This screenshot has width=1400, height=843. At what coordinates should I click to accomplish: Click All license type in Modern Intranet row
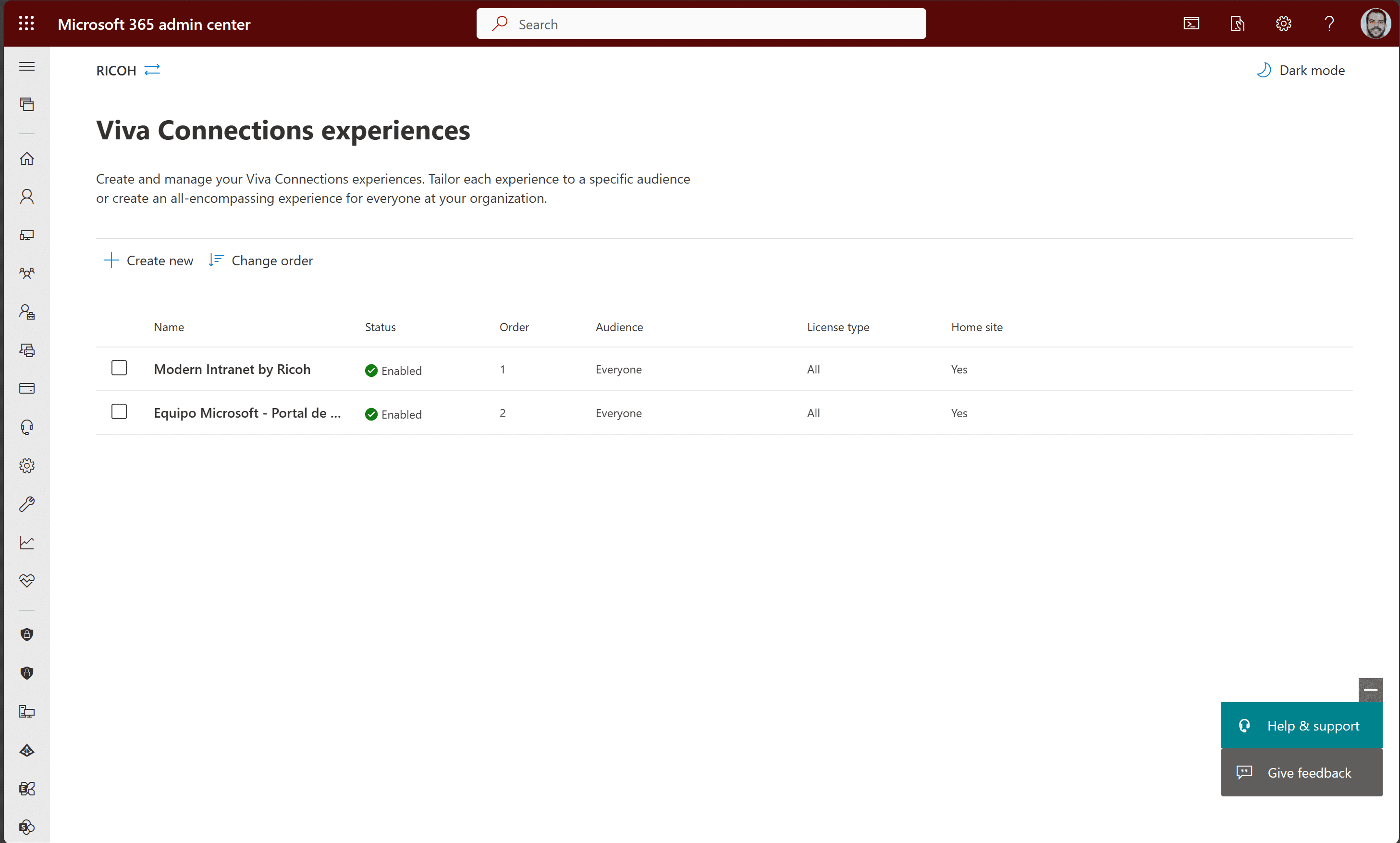coord(813,369)
